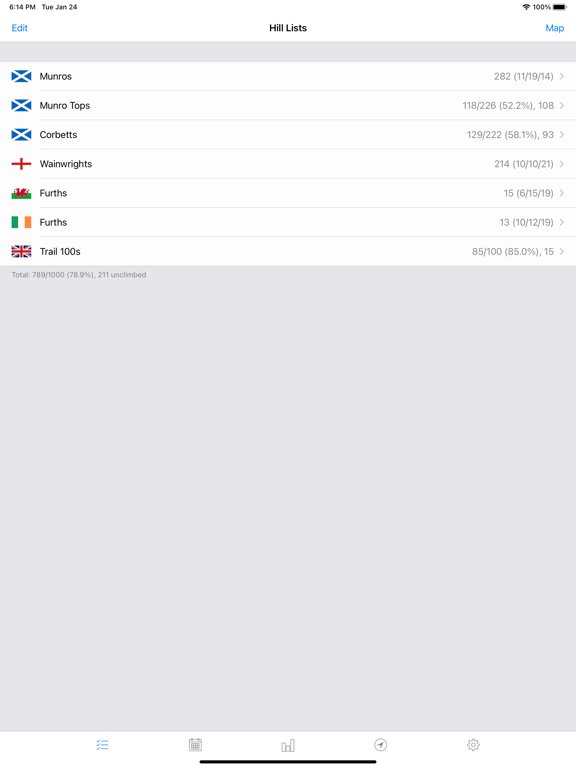576x768 pixels.
Task: Open the checklist tab icon
Action: (x=102, y=745)
